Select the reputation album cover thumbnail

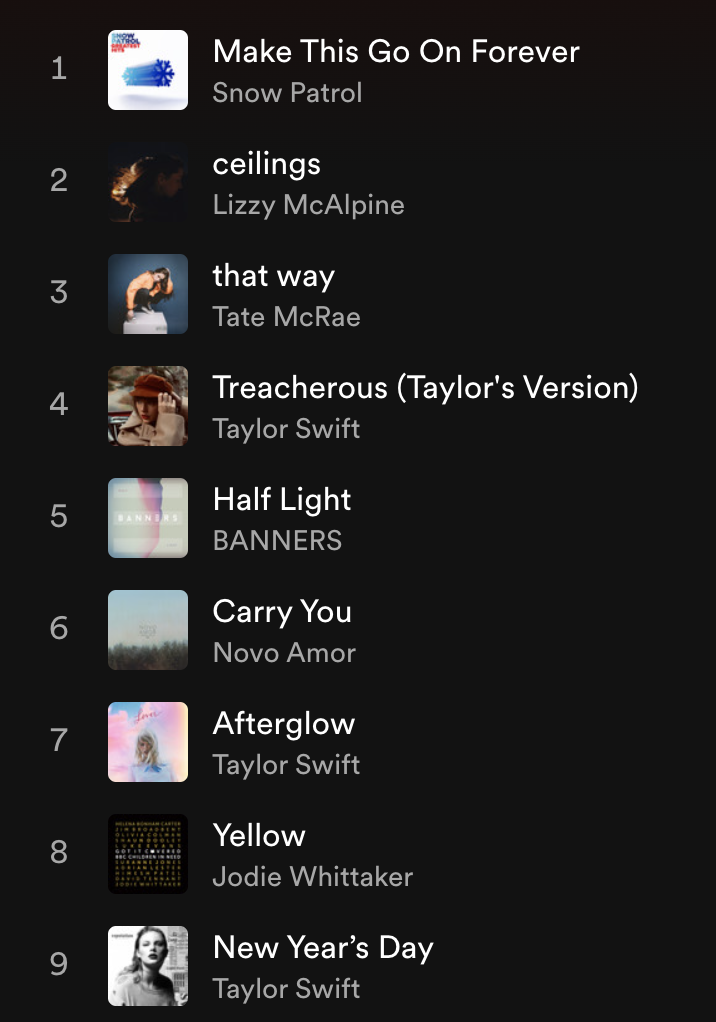pos(148,967)
